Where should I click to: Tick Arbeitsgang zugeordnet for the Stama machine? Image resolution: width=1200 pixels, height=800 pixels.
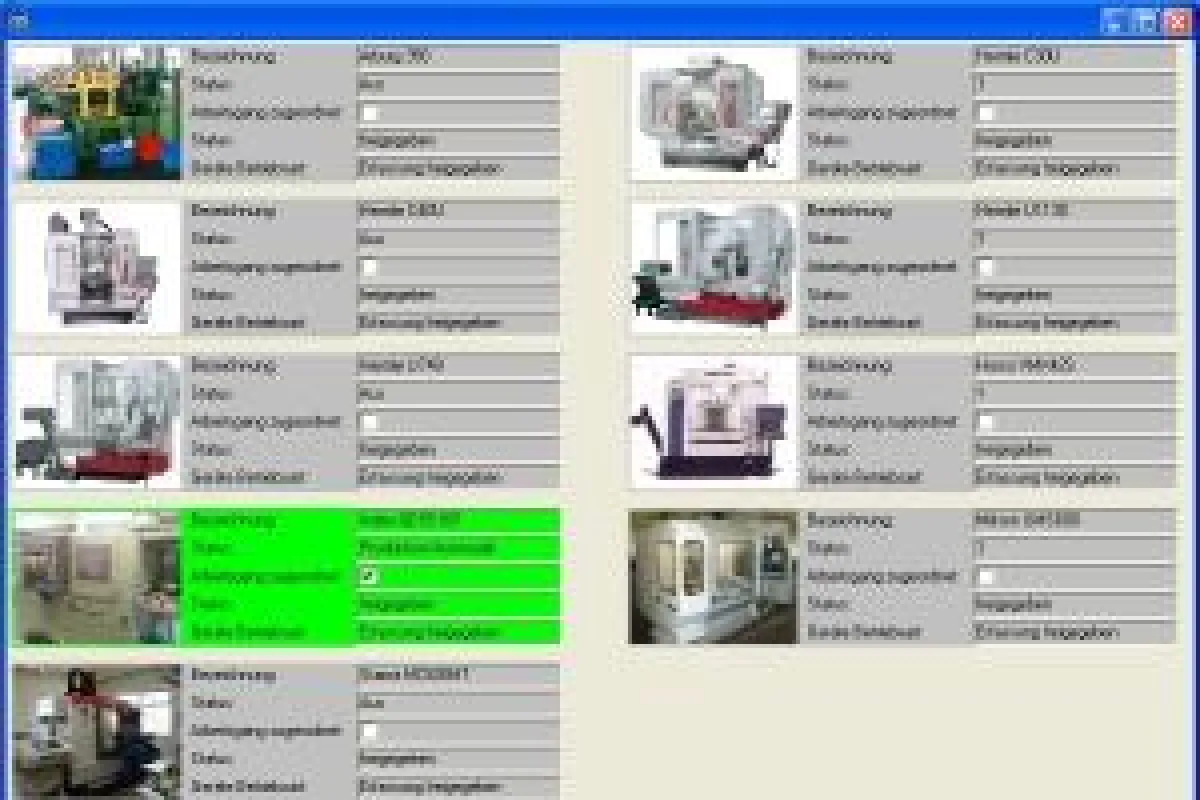(x=369, y=732)
